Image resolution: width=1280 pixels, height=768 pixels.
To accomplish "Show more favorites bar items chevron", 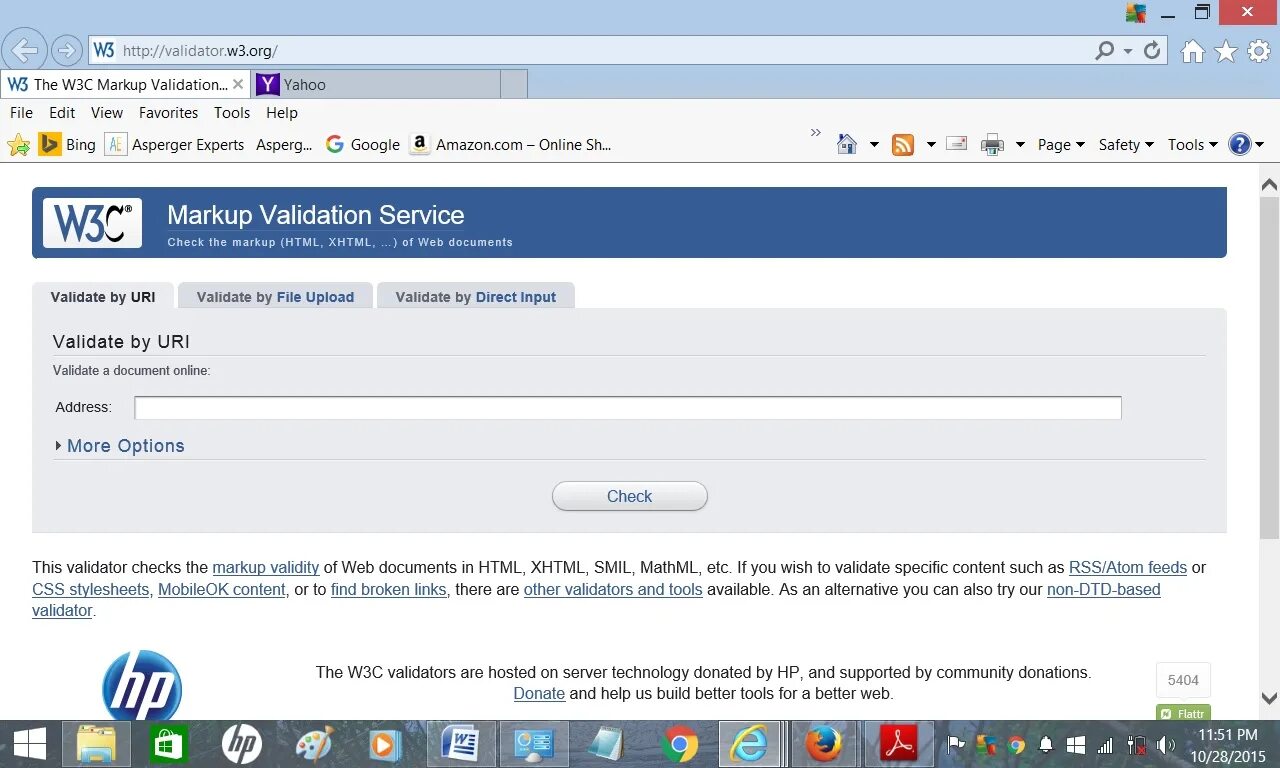I will (815, 132).
